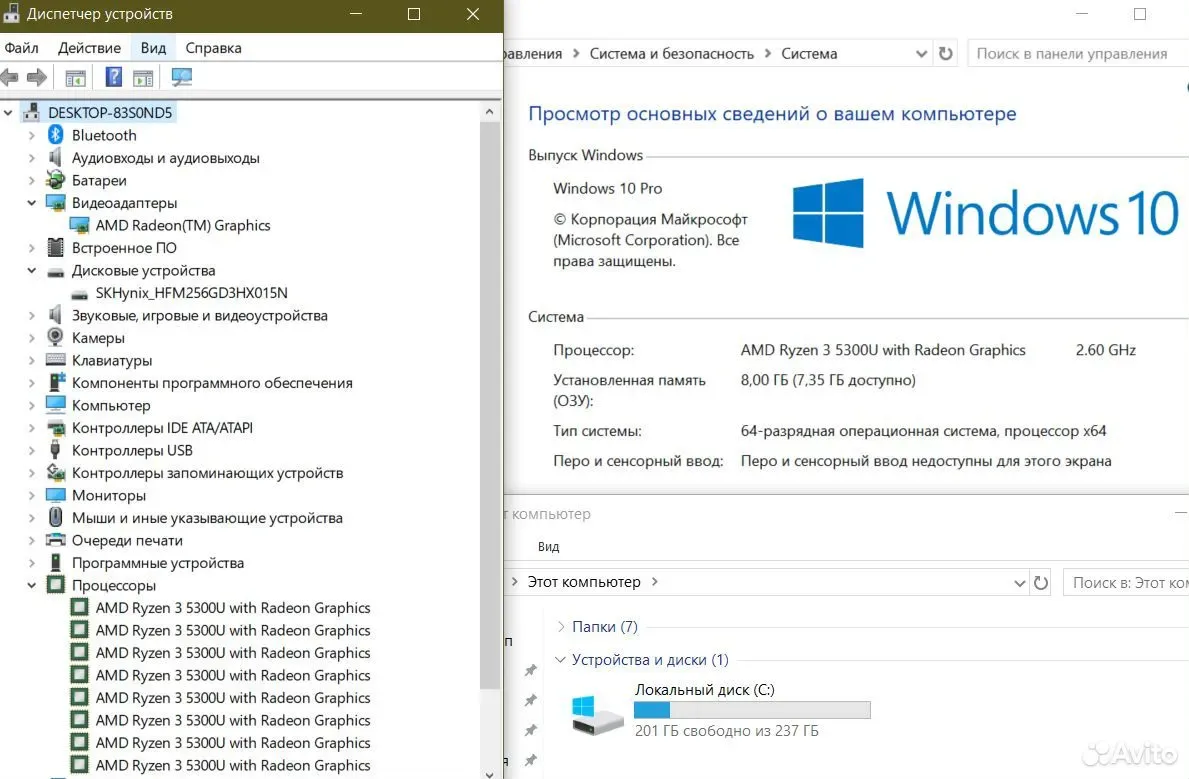Select the Камеры webcam icon
Image resolution: width=1189 pixels, height=779 pixels.
pos(55,338)
